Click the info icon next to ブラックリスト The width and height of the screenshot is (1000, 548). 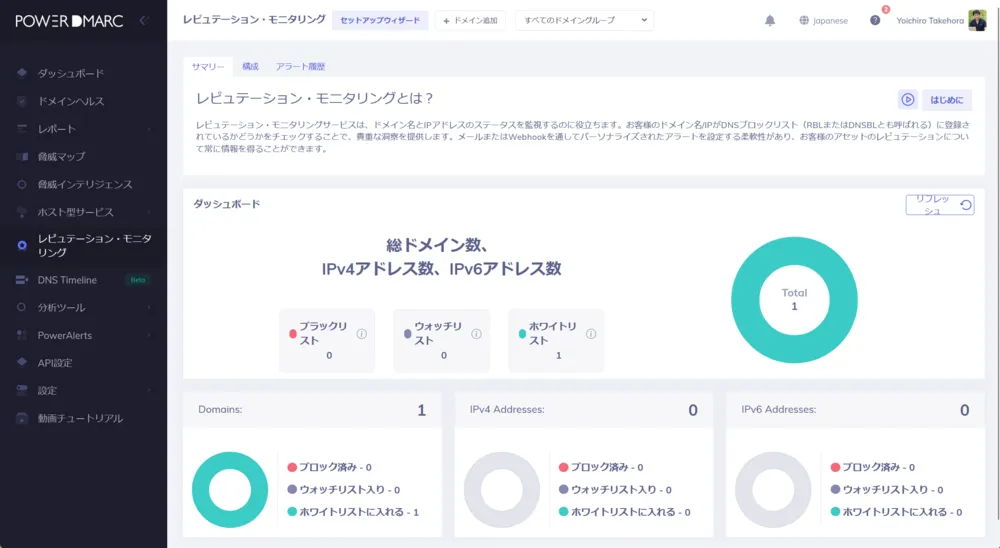point(362,334)
